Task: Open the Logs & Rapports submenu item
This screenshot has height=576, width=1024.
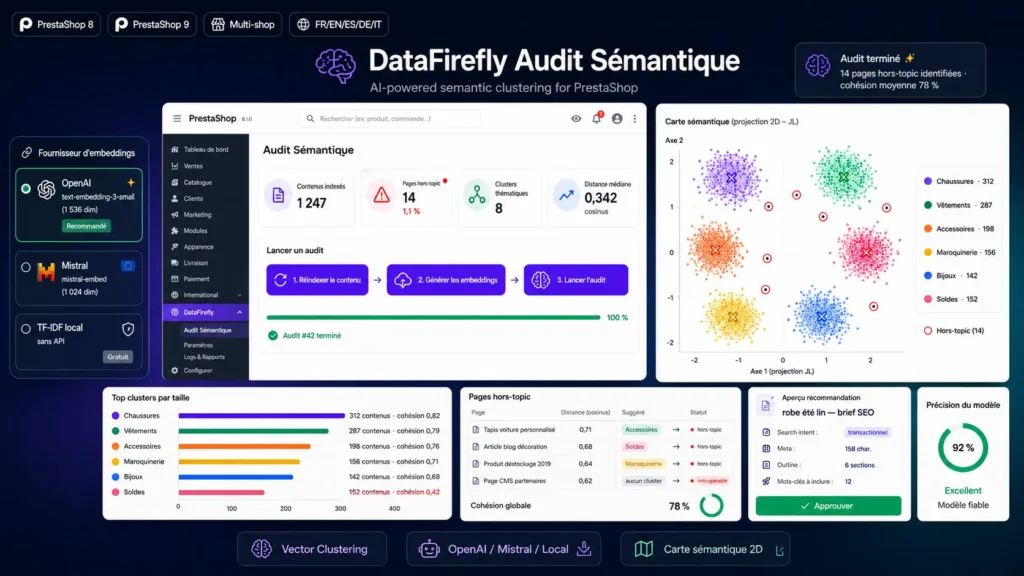Action: [x=204, y=357]
